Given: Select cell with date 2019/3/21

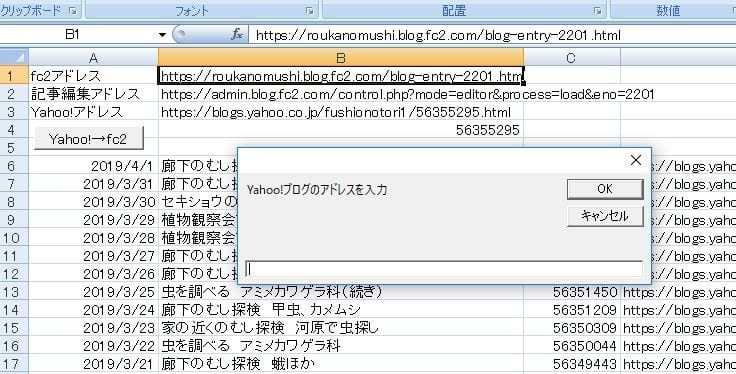Looking at the screenshot, I should 93,364.
